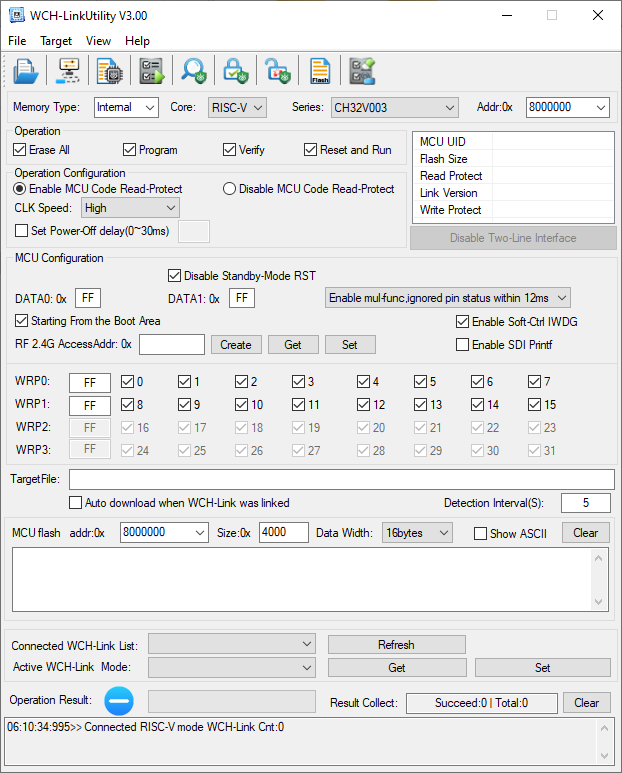Screen dimensions: 622x773
Task: Click Get next to RF AccessAddr
Action: [293, 345]
